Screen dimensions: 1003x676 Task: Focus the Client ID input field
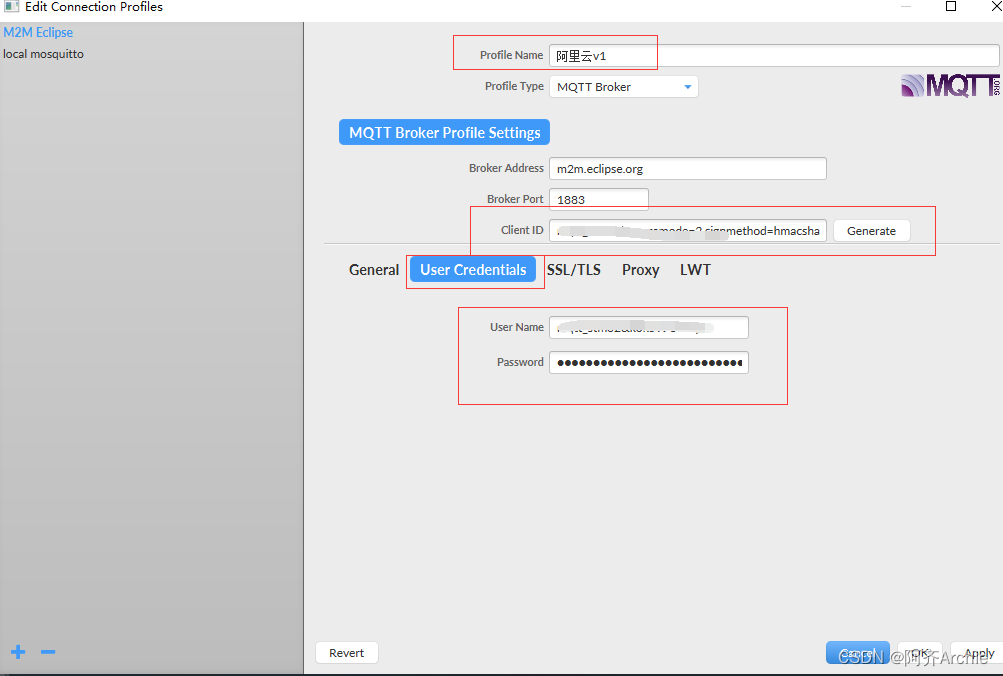pos(688,231)
